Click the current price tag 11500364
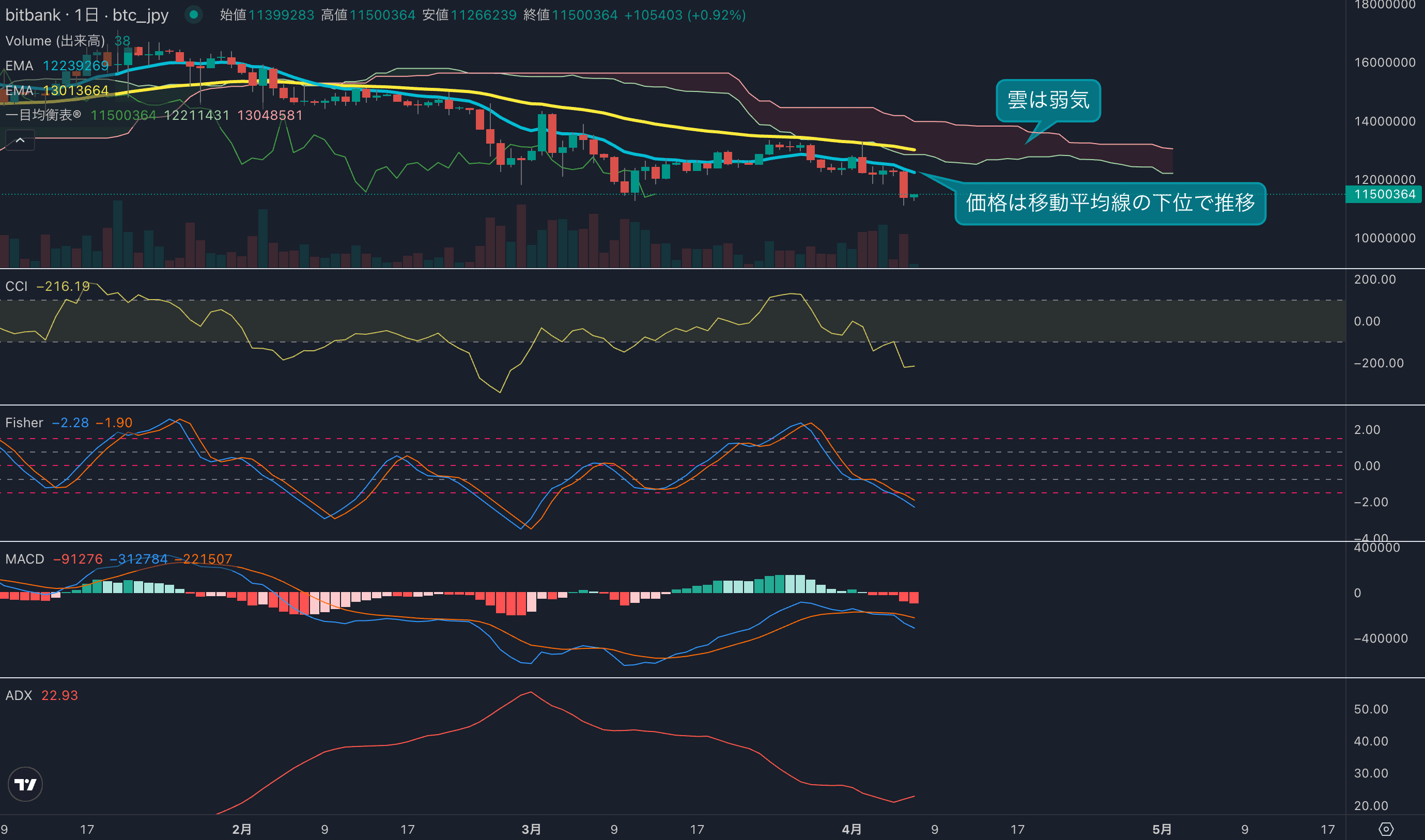This screenshot has height=840, width=1425. (1384, 194)
